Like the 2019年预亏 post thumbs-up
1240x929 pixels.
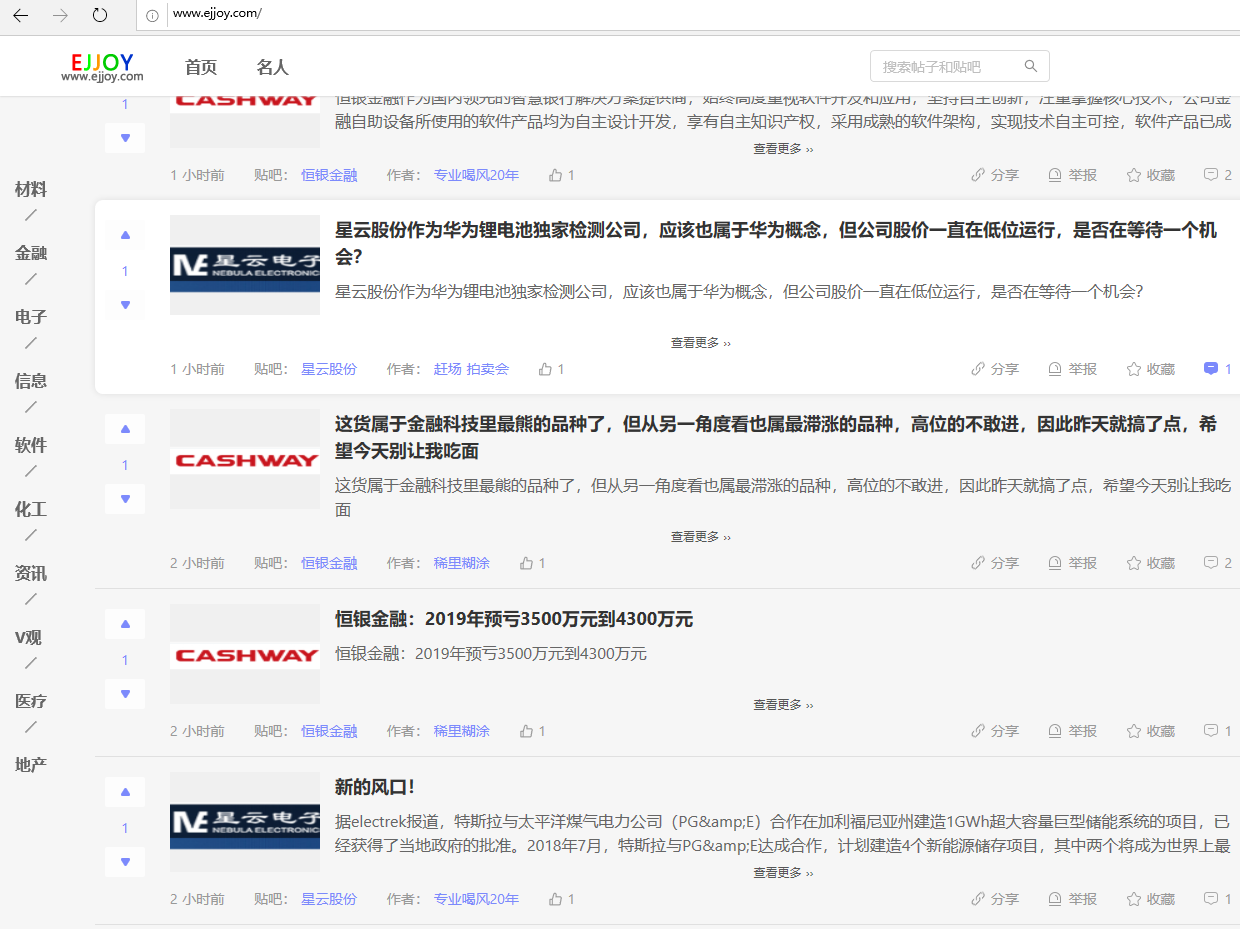pos(532,731)
